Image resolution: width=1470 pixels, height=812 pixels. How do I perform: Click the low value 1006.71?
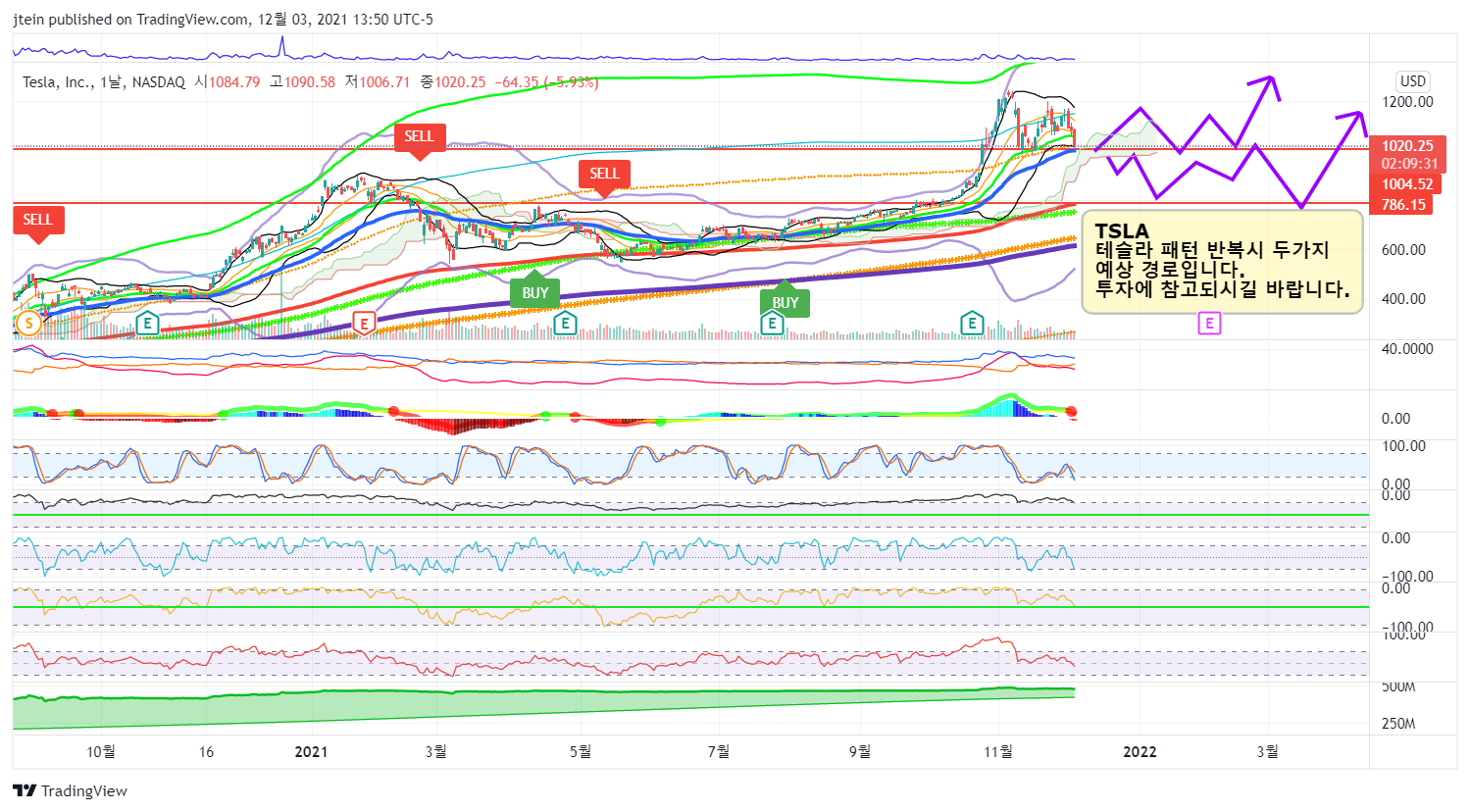384,82
